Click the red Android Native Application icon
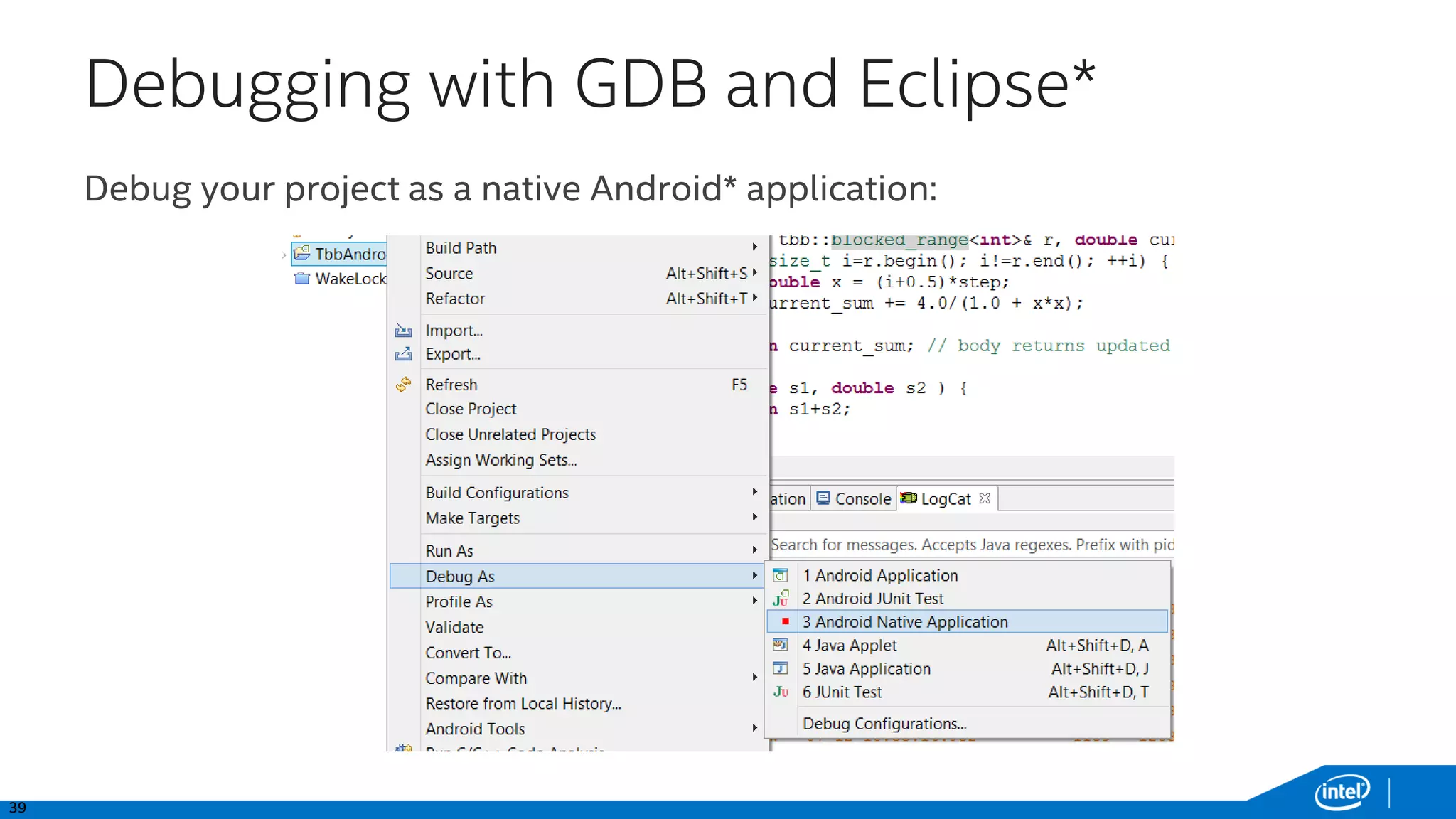This screenshot has height=819, width=1456. tap(785, 621)
